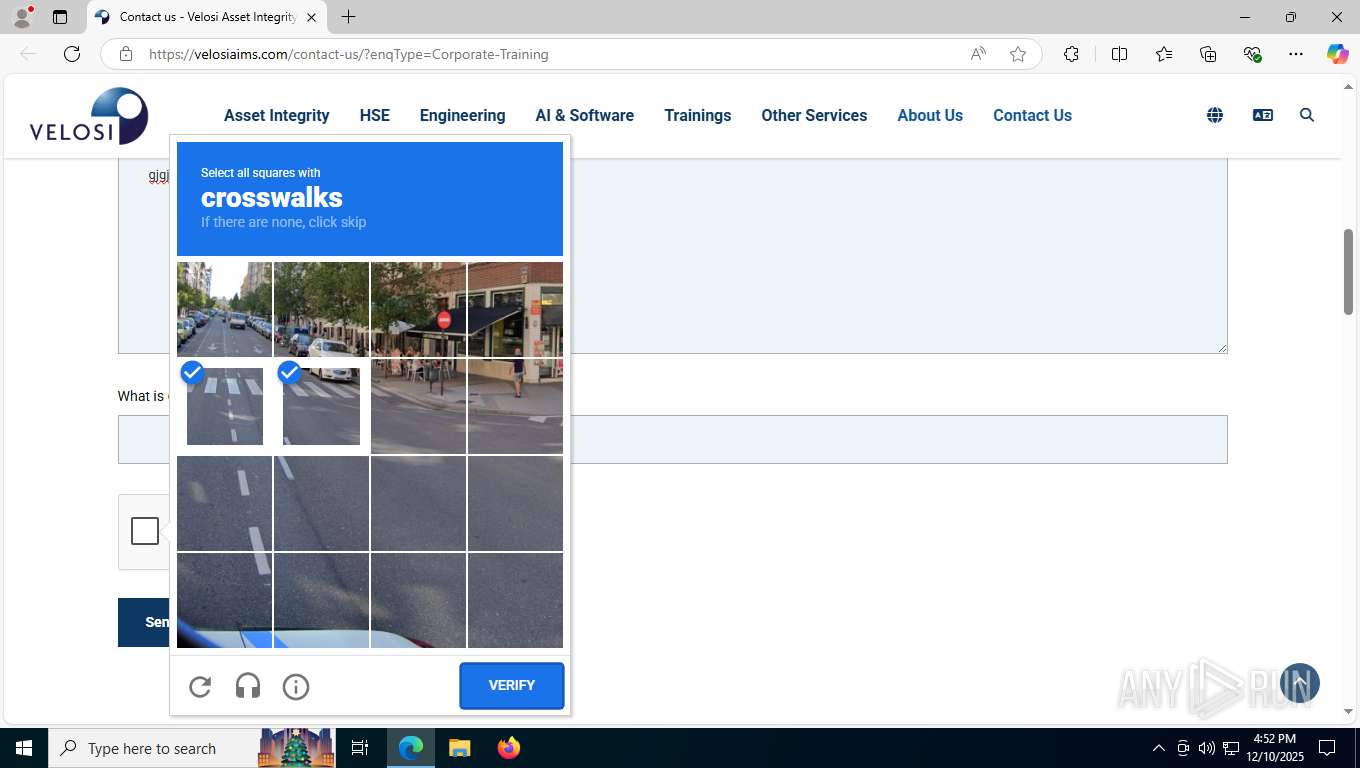Image resolution: width=1360 pixels, height=768 pixels.
Task: Open the Trainings menu
Action: point(698,115)
